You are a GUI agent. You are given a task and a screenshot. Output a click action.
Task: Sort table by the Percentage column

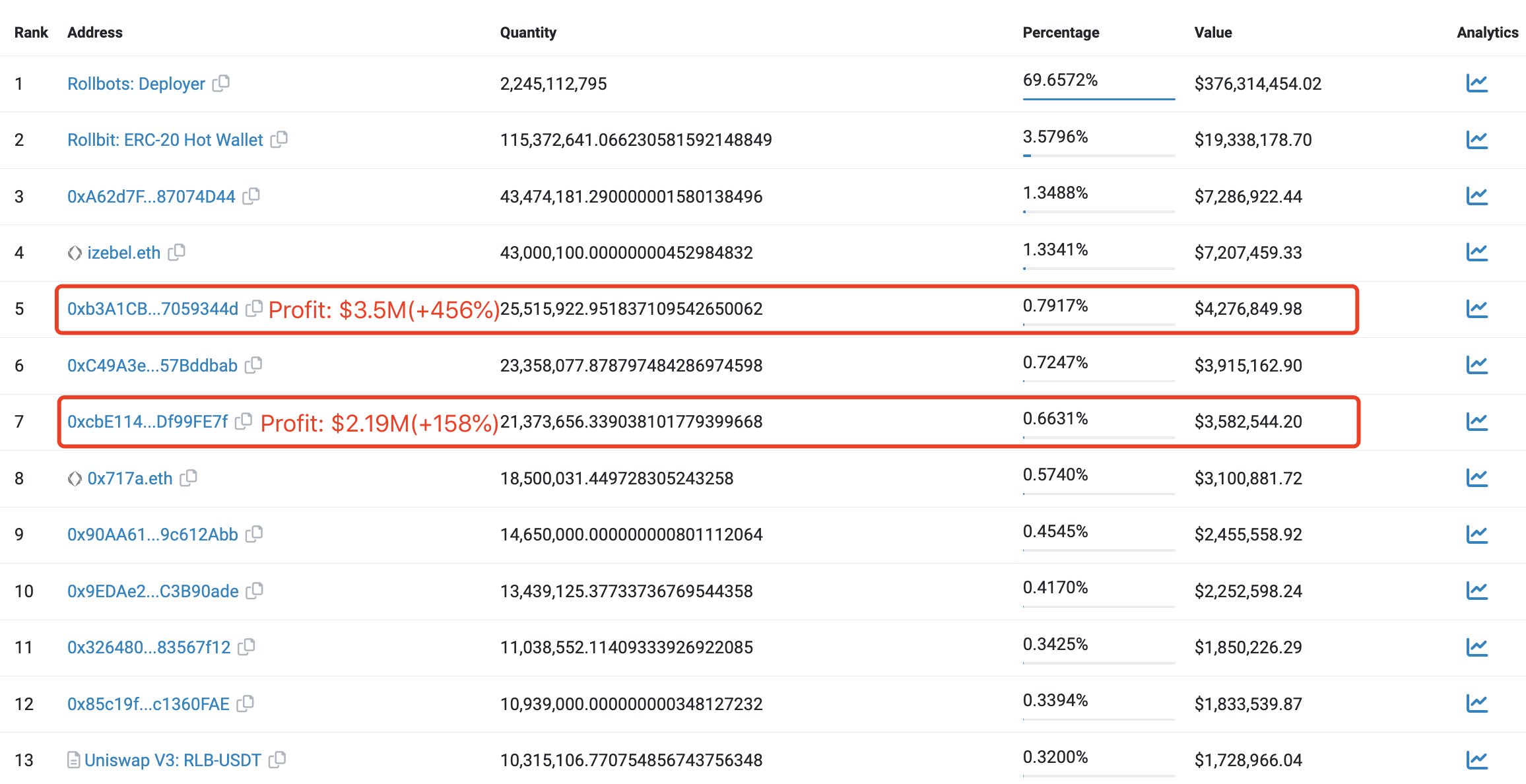click(x=1060, y=32)
